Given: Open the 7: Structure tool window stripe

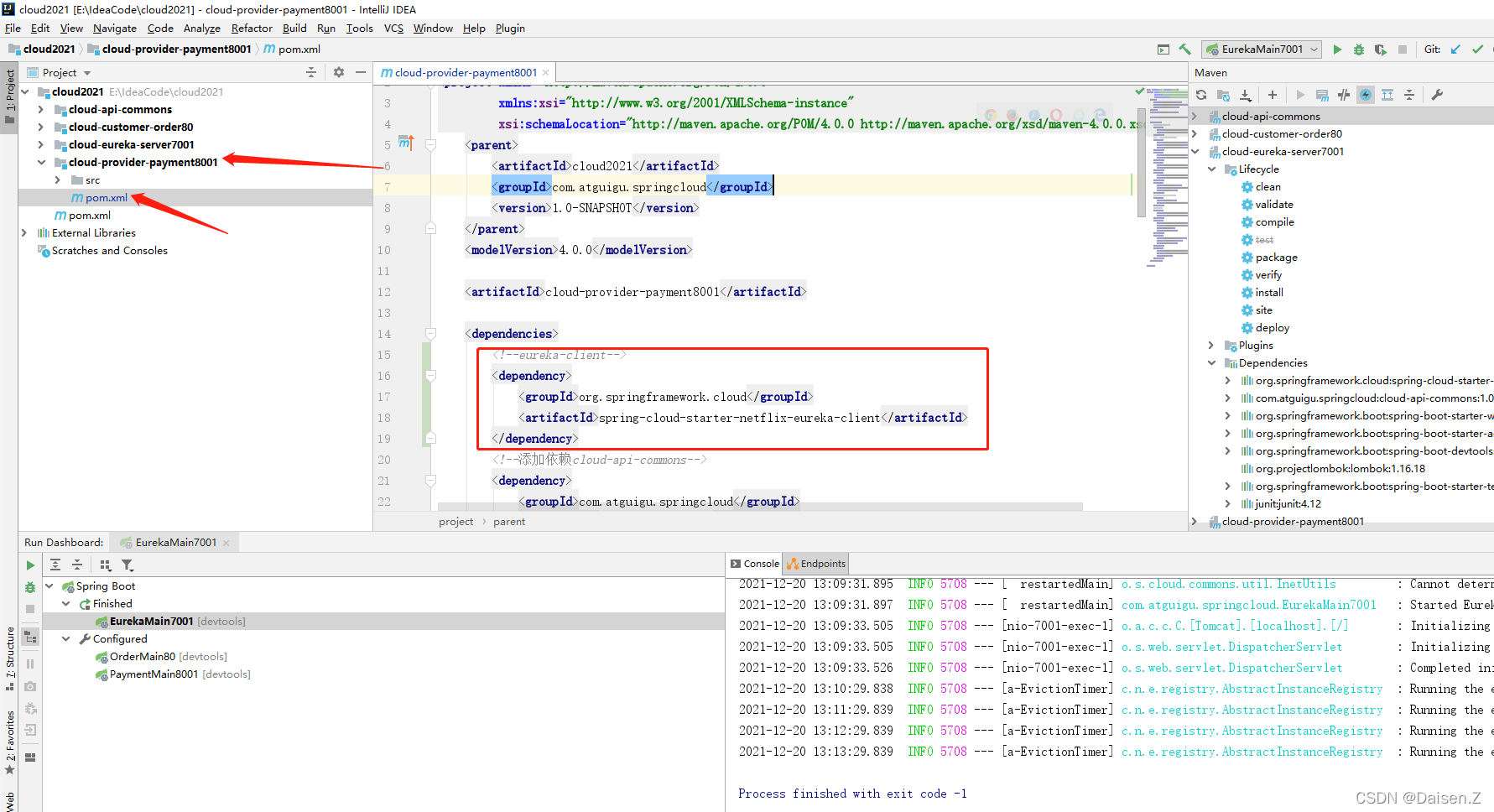Looking at the screenshot, I should (9, 658).
